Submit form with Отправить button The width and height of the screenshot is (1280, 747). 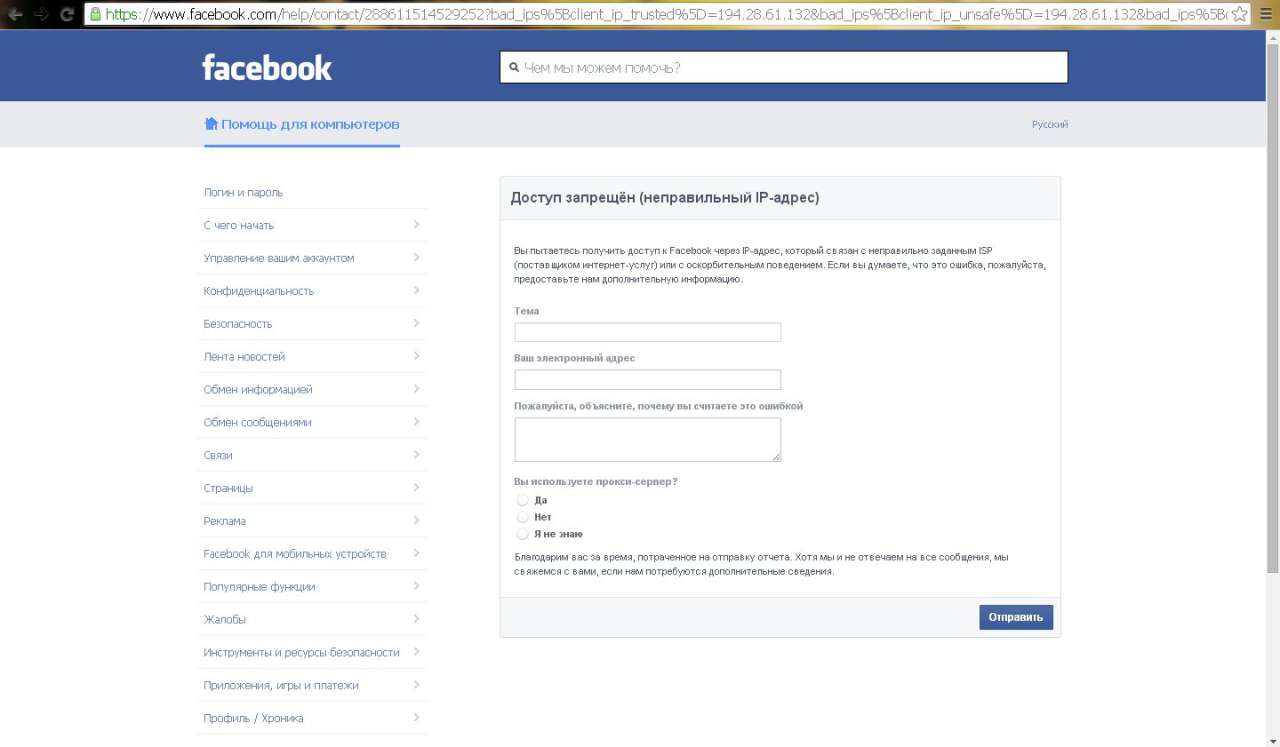point(1016,617)
